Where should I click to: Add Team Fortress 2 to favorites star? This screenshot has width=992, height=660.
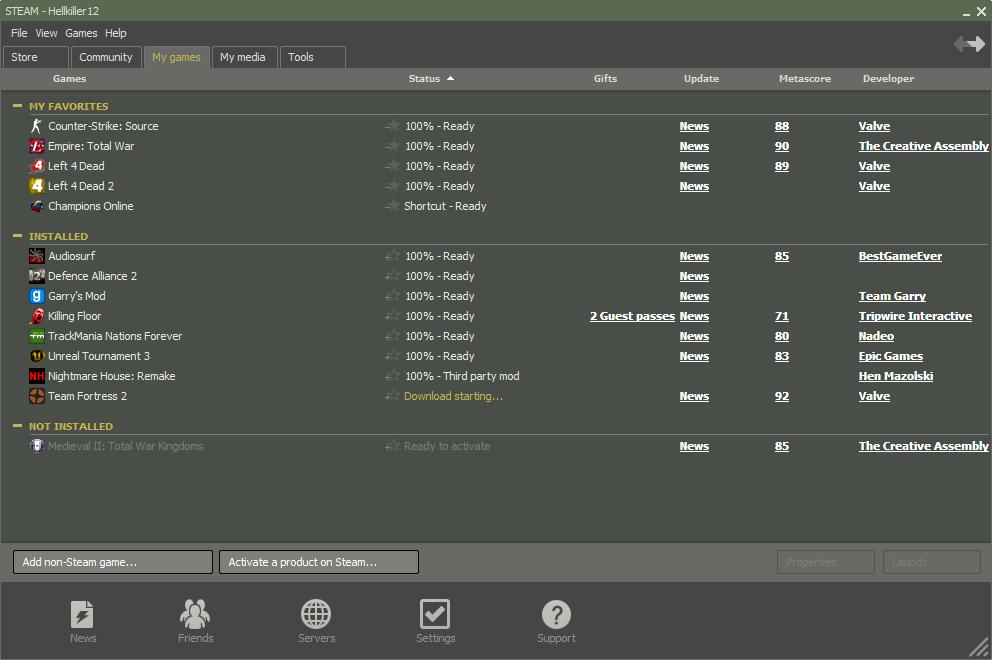pyautogui.click(x=392, y=396)
